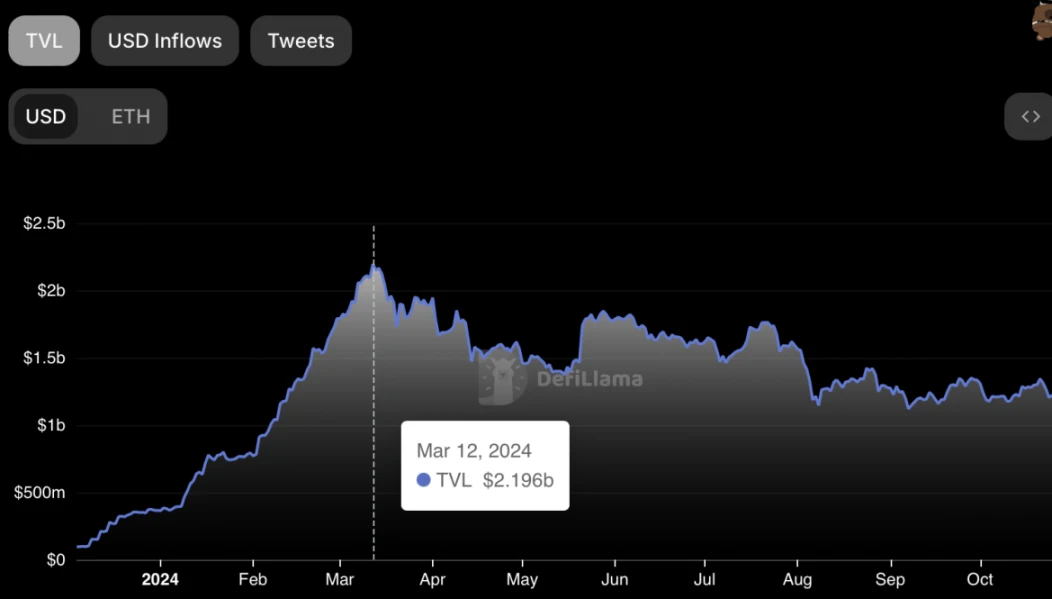Click the $2.196b TVL value
This screenshot has height=599, width=1052.
(518, 480)
